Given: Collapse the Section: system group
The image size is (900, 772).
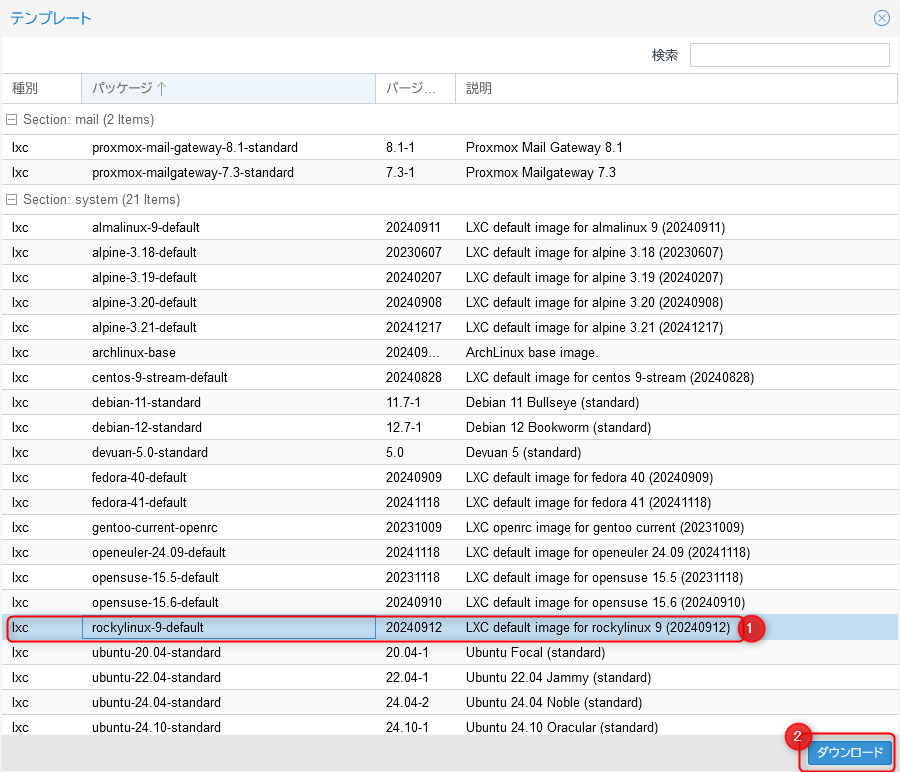Looking at the screenshot, I should click(x=12, y=200).
